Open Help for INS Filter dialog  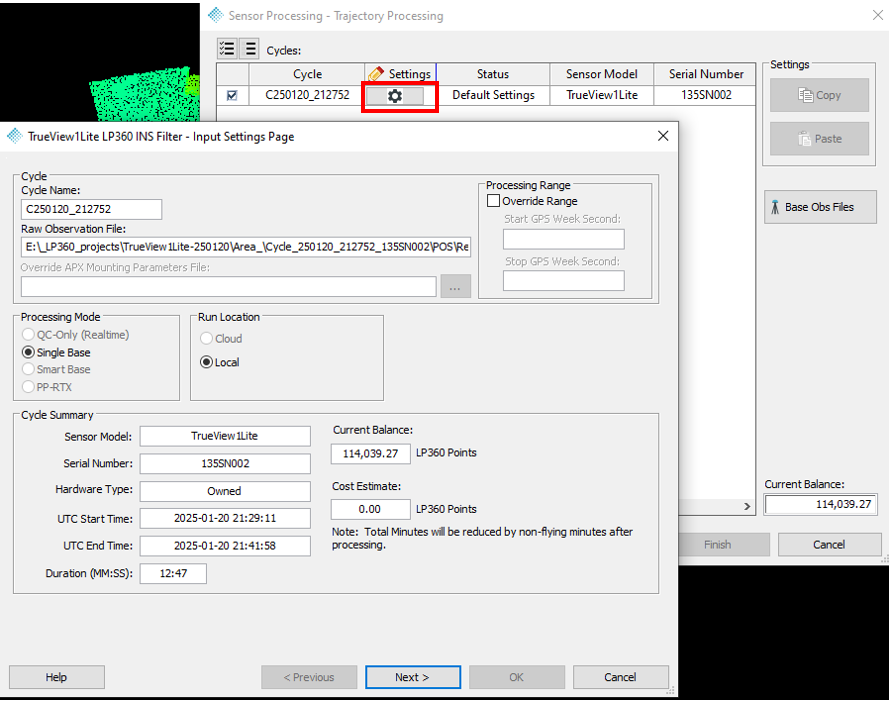(57, 677)
